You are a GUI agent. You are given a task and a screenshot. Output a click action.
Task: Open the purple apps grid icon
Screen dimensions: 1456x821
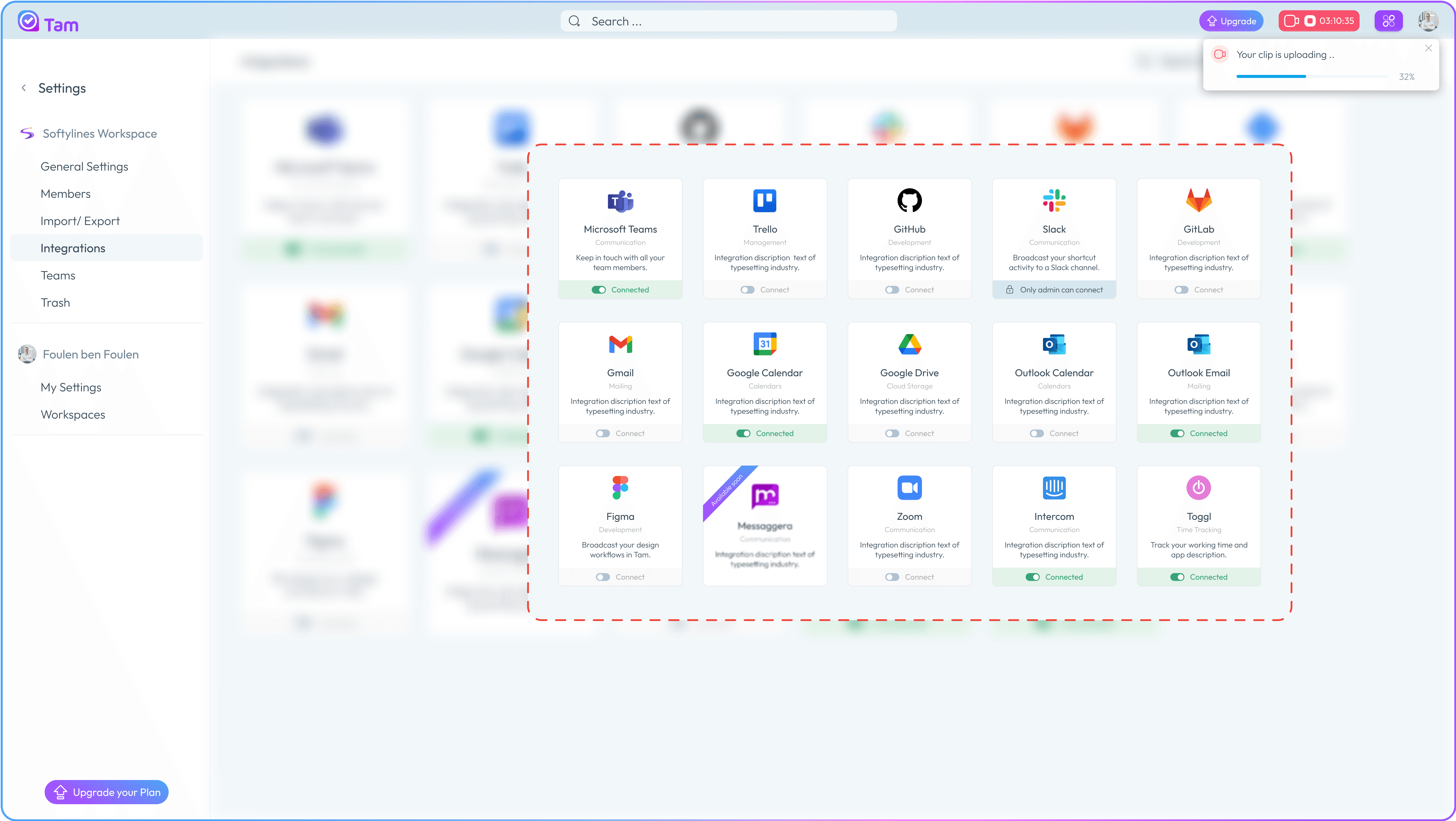(x=1388, y=21)
